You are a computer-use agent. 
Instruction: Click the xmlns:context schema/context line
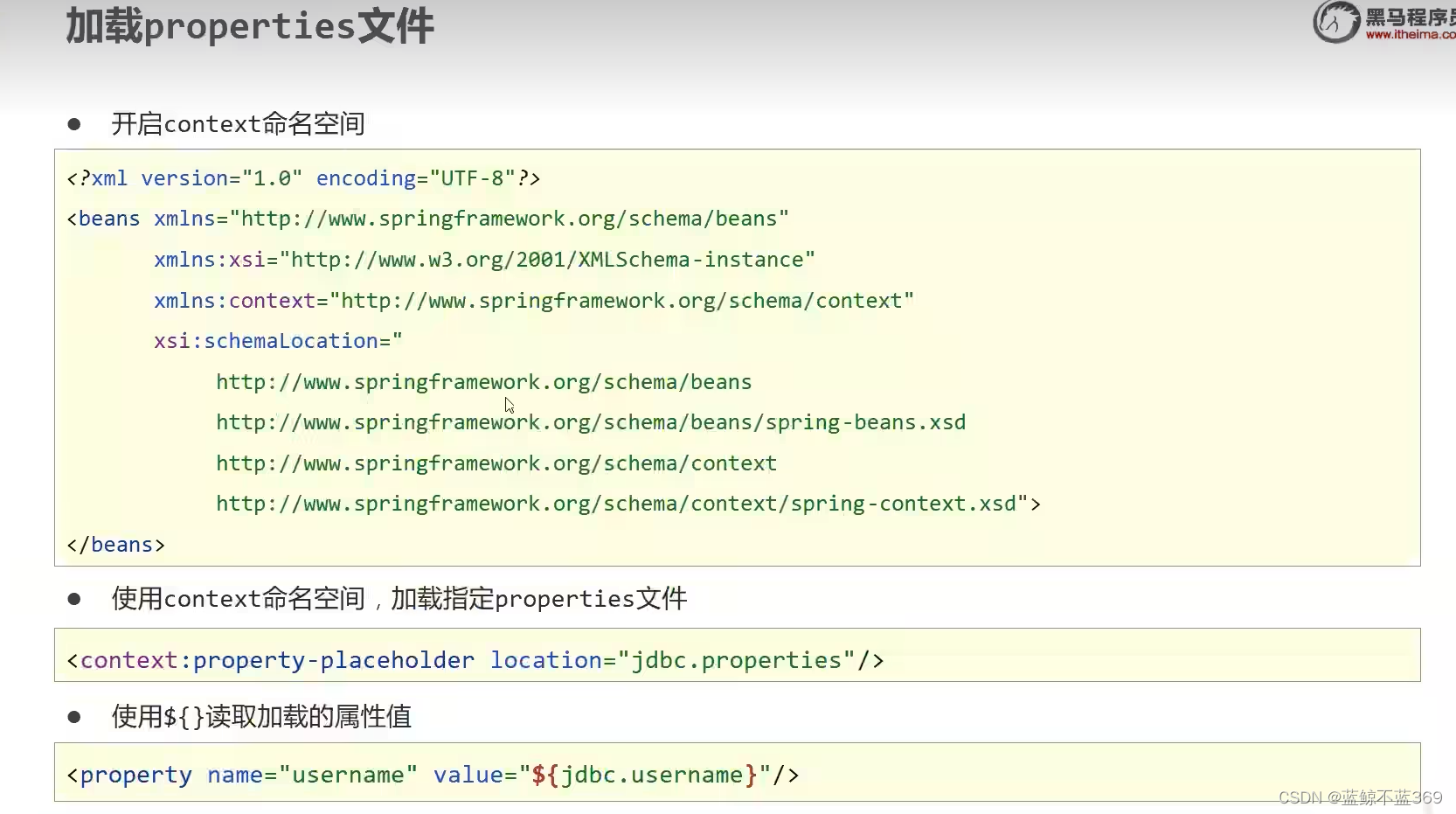pyautogui.click(x=534, y=301)
